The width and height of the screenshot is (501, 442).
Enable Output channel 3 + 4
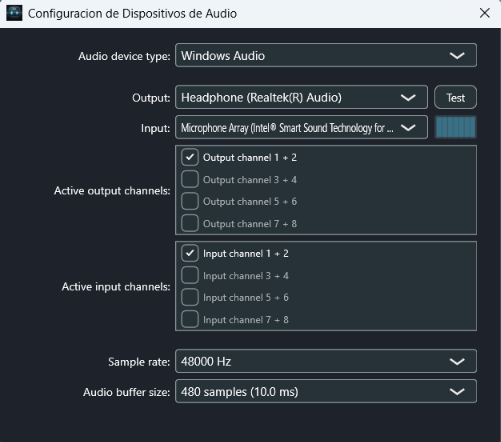coord(190,179)
